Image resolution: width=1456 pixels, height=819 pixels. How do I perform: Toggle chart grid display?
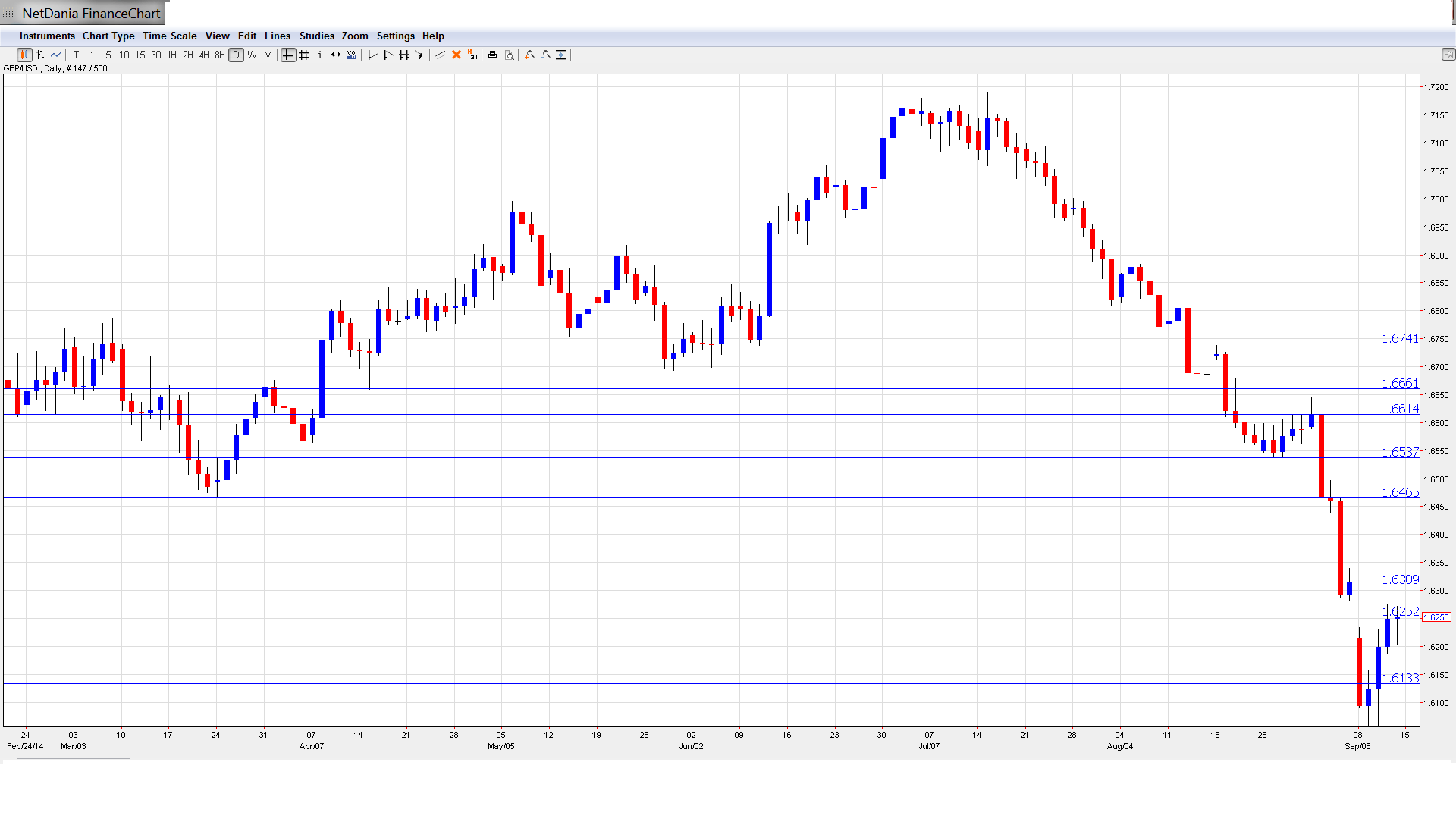click(304, 55)
